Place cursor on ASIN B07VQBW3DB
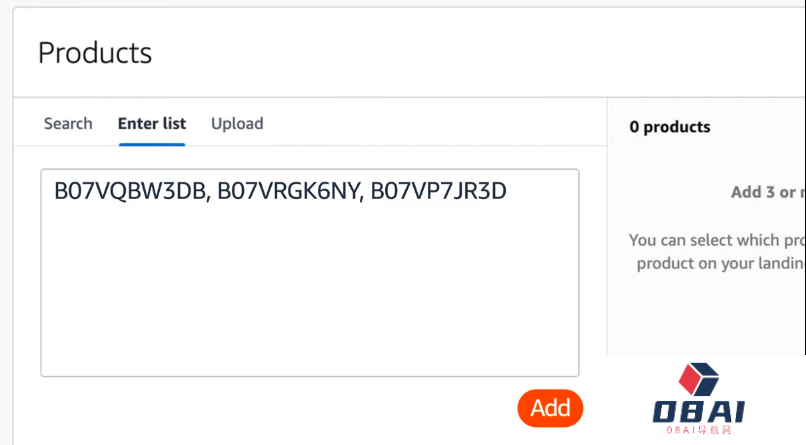Viewport: 806px width, 445px height. (130, 191)
